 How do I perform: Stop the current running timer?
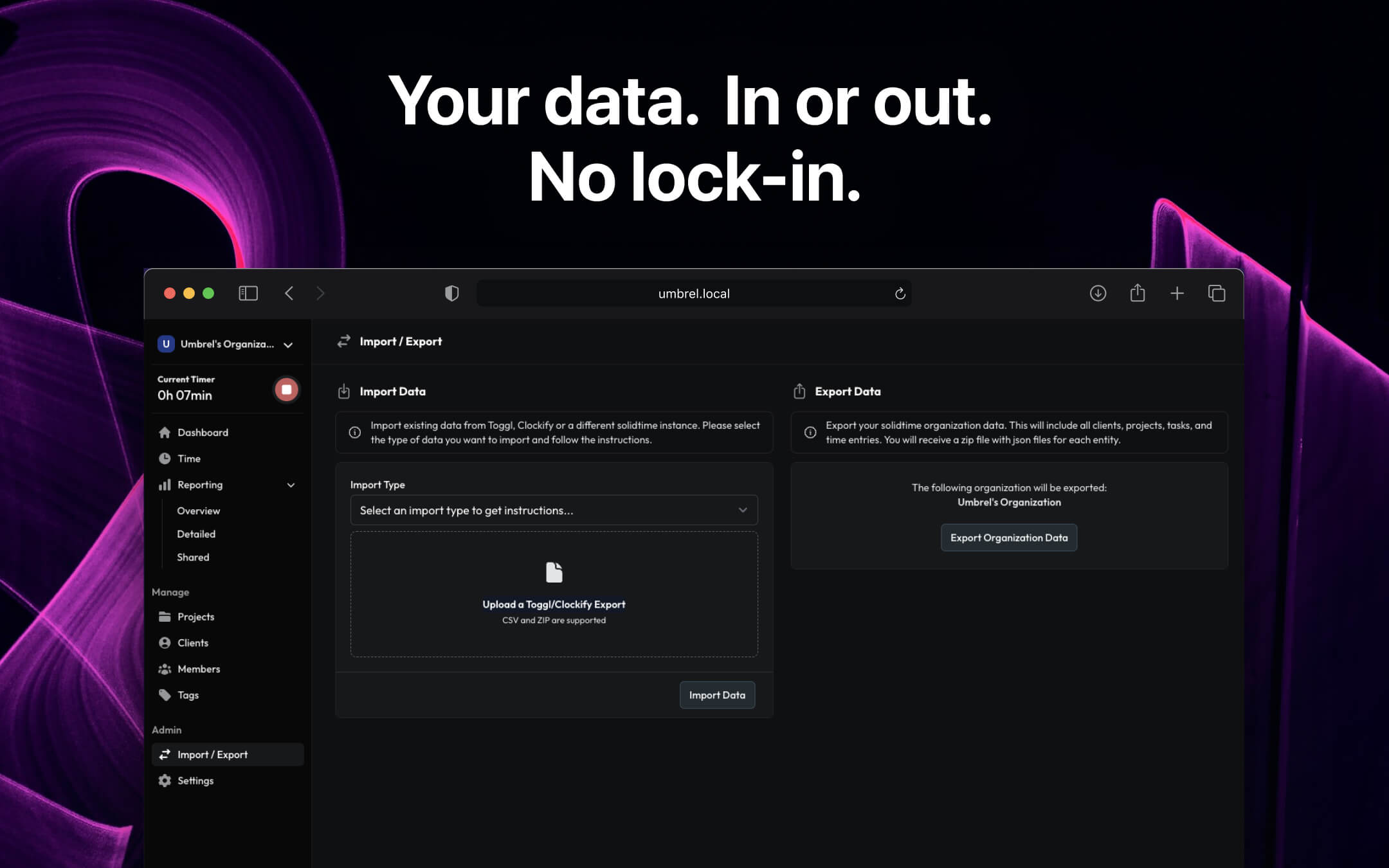point(287,389)
